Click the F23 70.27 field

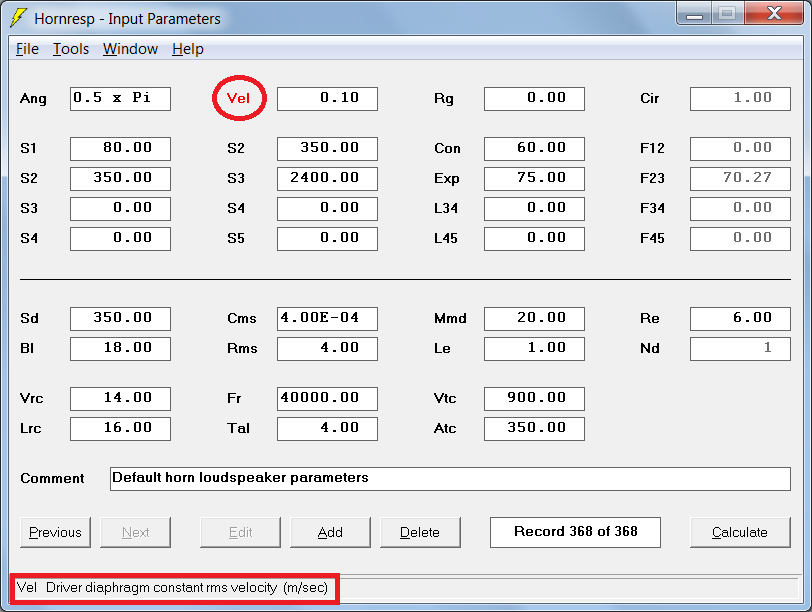[740, 179]
